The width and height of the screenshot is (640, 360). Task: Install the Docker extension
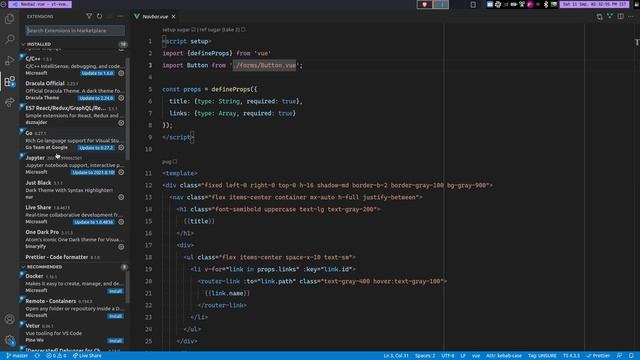pyautogui.click(x=116, y=291)
